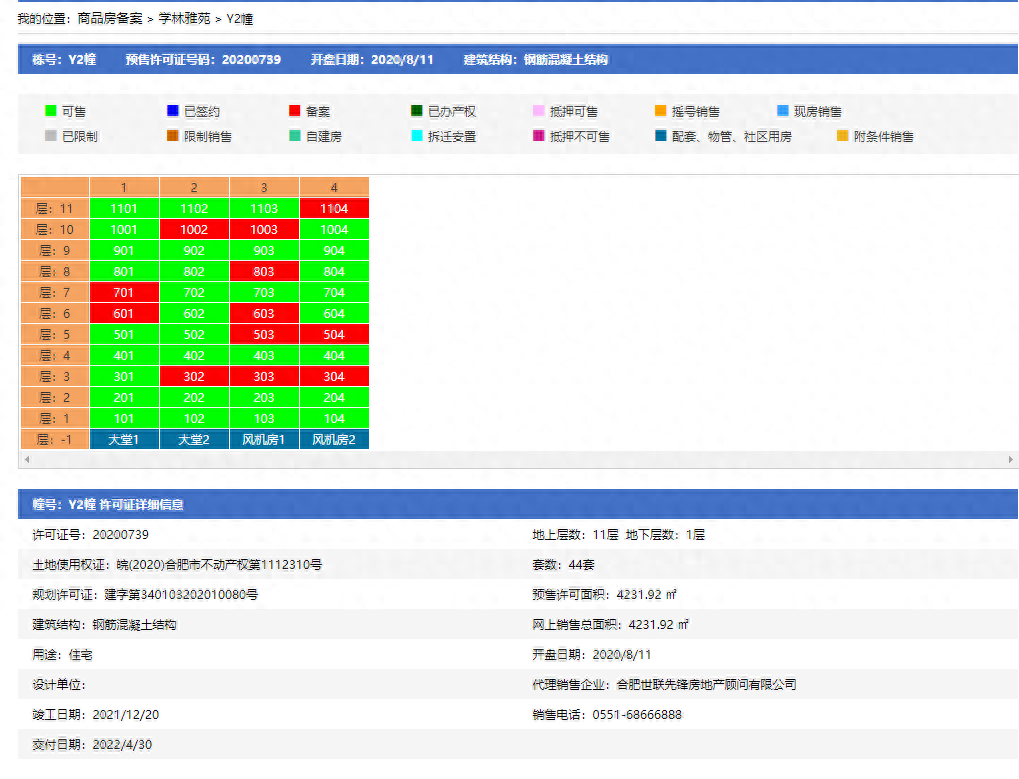Image resolution: width=1019 pixels, height=779 pixels.
Task: Go to 学林雅苑 breadcrumb link
Action: (185, 19)
